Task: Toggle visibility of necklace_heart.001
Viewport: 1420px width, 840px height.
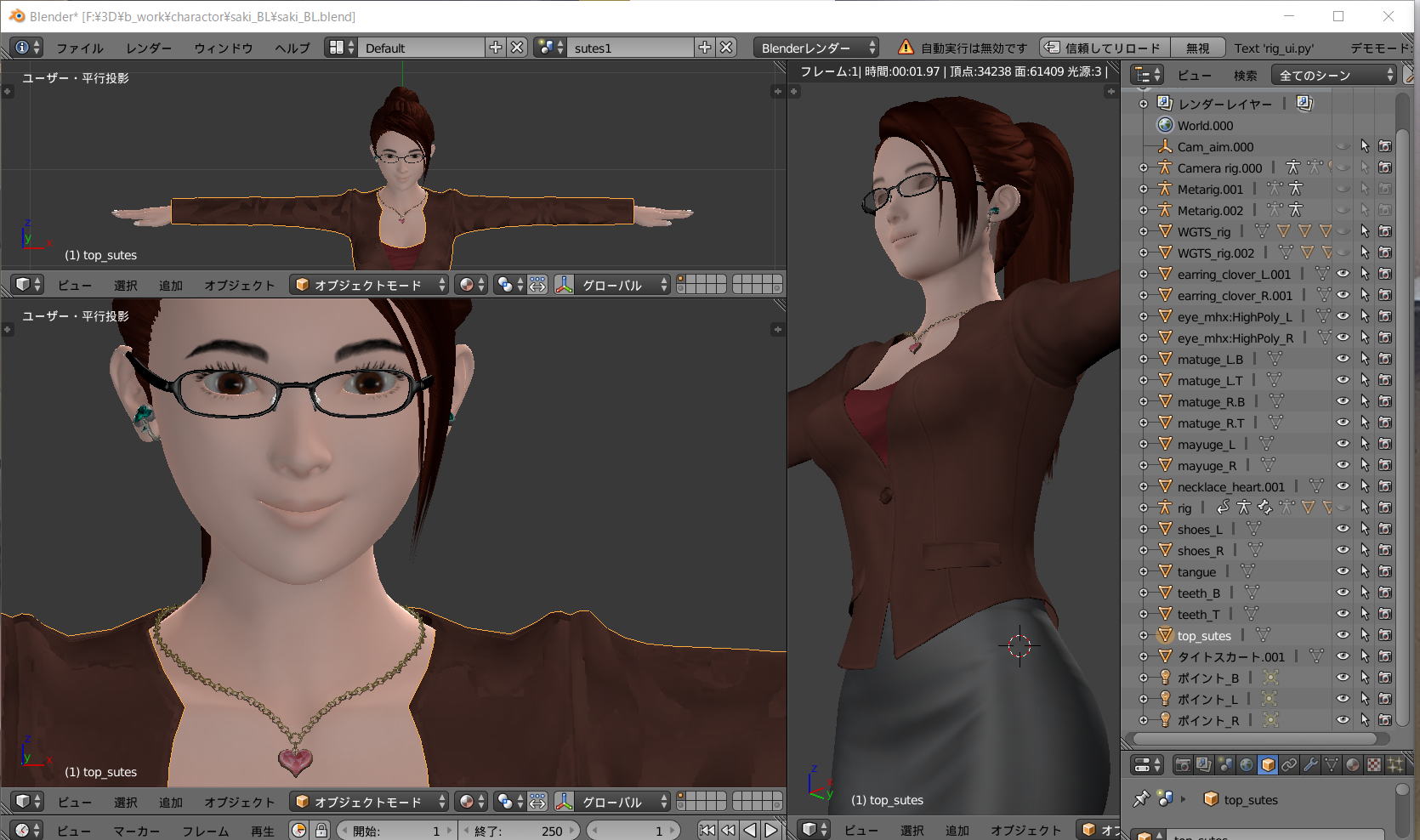Action: pos(1343,486)
